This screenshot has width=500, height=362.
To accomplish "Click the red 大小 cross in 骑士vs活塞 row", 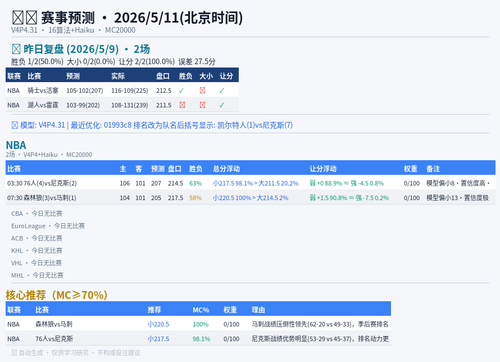I will click(202, 90).
